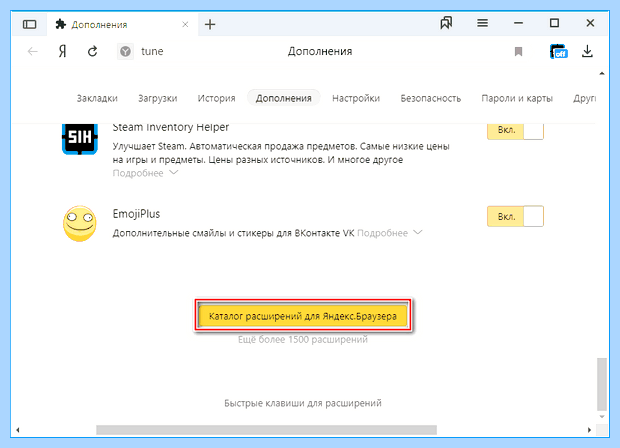Screen dimensions: 620x448
Task: Expand Подробнее under Steam Inventory Helper
Action: [145, 173]
